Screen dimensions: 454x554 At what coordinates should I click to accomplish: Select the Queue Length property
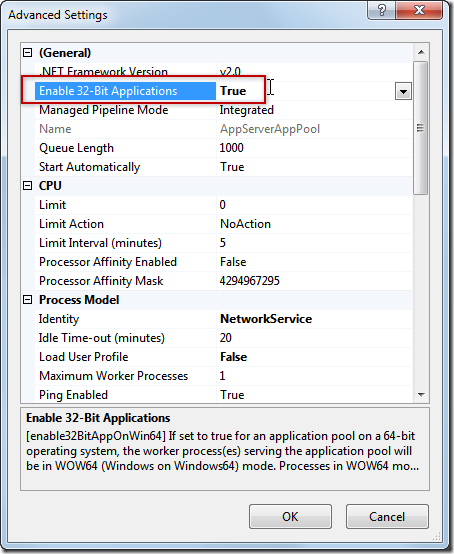pyautogui.click(x=76, y=148)
